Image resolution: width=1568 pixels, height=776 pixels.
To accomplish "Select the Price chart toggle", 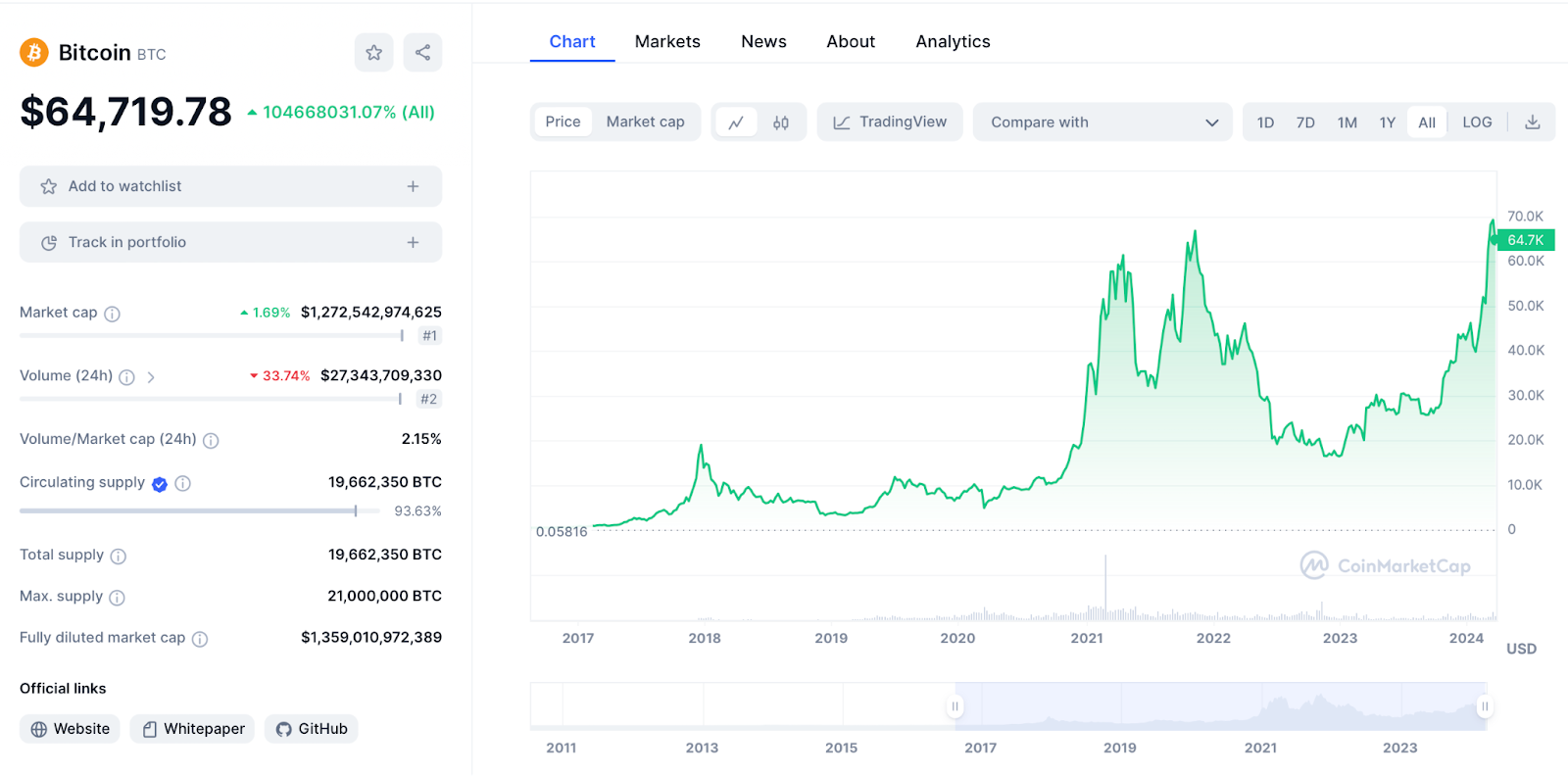I will pyautogui.click(x=563, y=121).
